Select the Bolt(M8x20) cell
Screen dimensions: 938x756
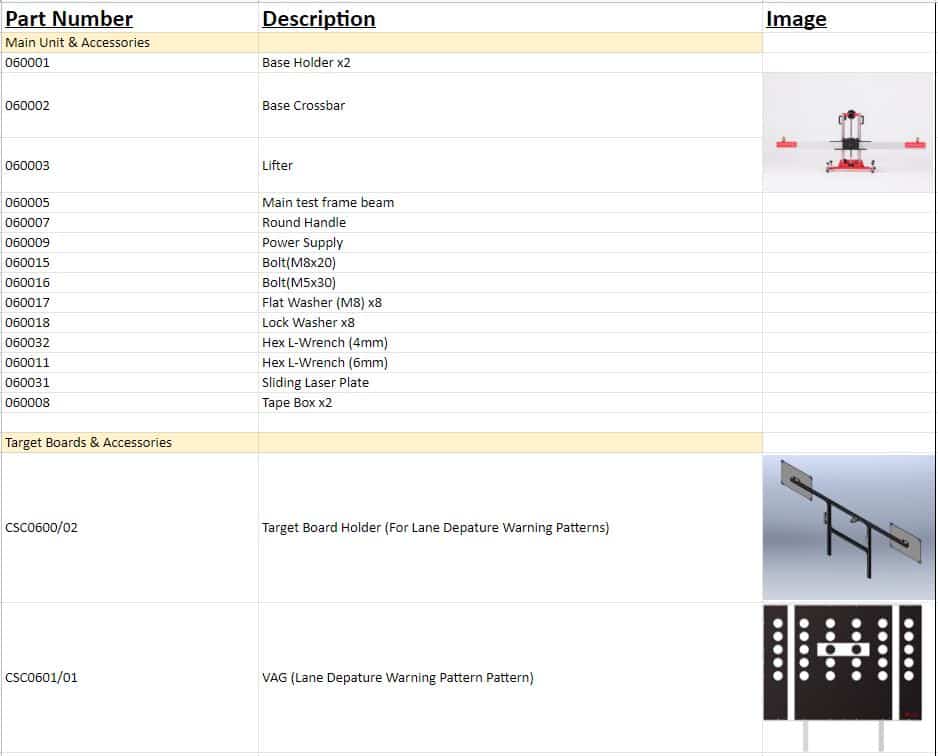tap(510, 263)
